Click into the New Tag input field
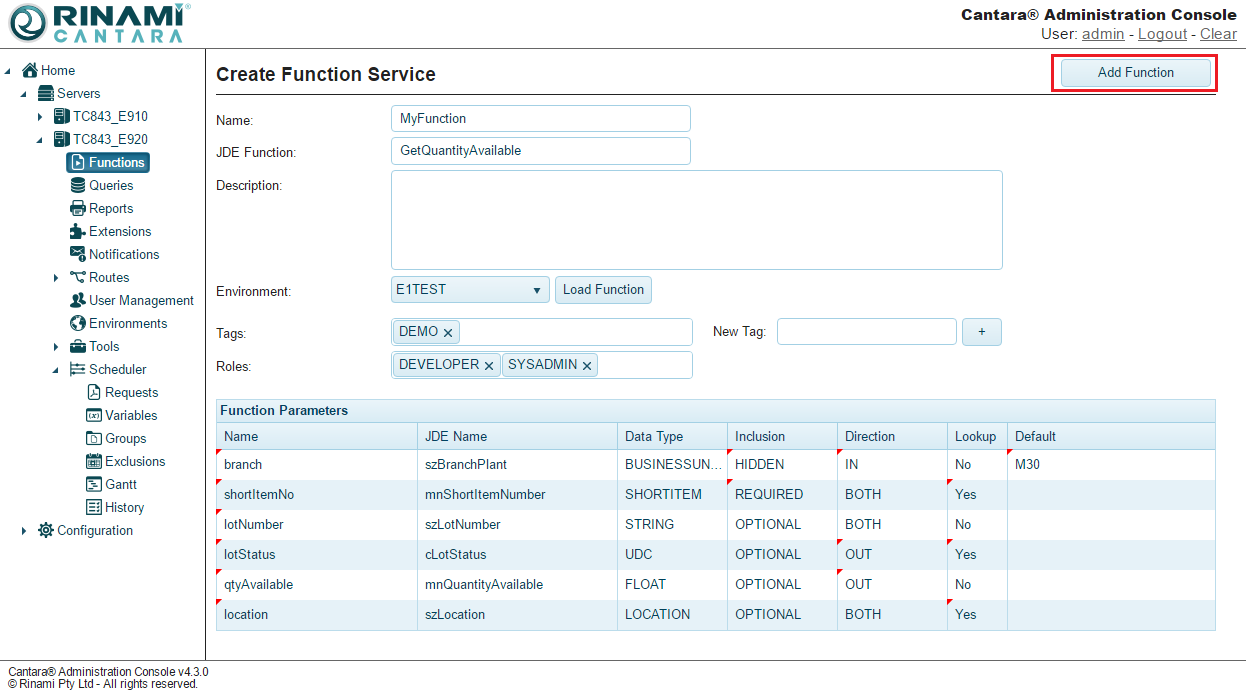This screenshot has width=1246, height=697. 866,332
